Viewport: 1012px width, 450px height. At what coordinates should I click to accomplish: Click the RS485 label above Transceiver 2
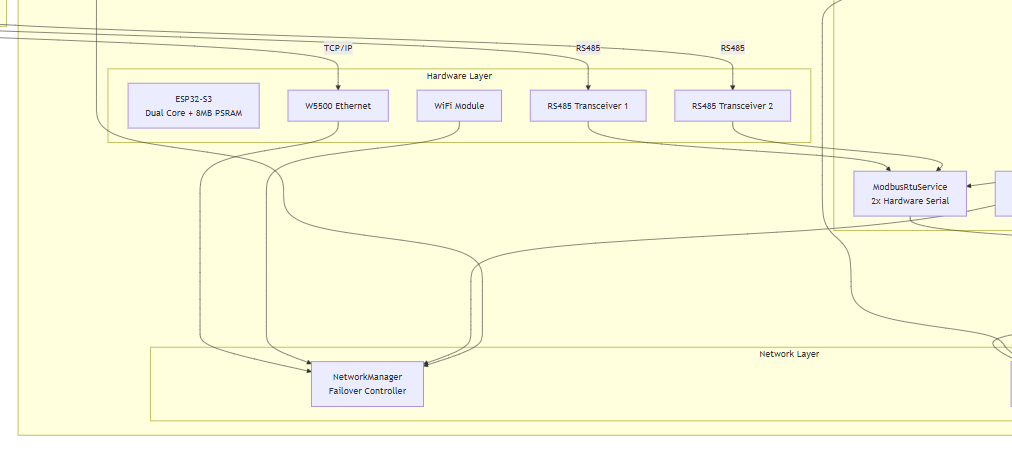733,48
